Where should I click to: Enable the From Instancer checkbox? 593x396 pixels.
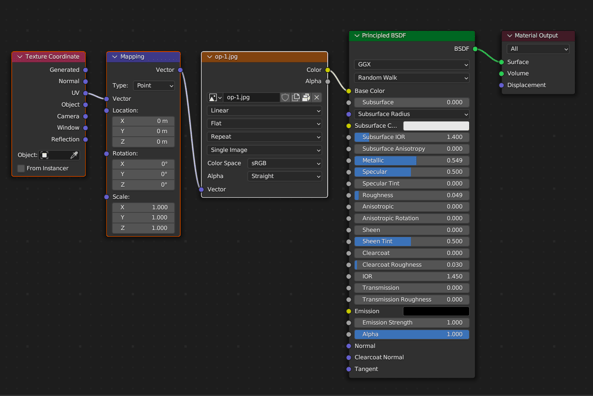coord(21,168)
